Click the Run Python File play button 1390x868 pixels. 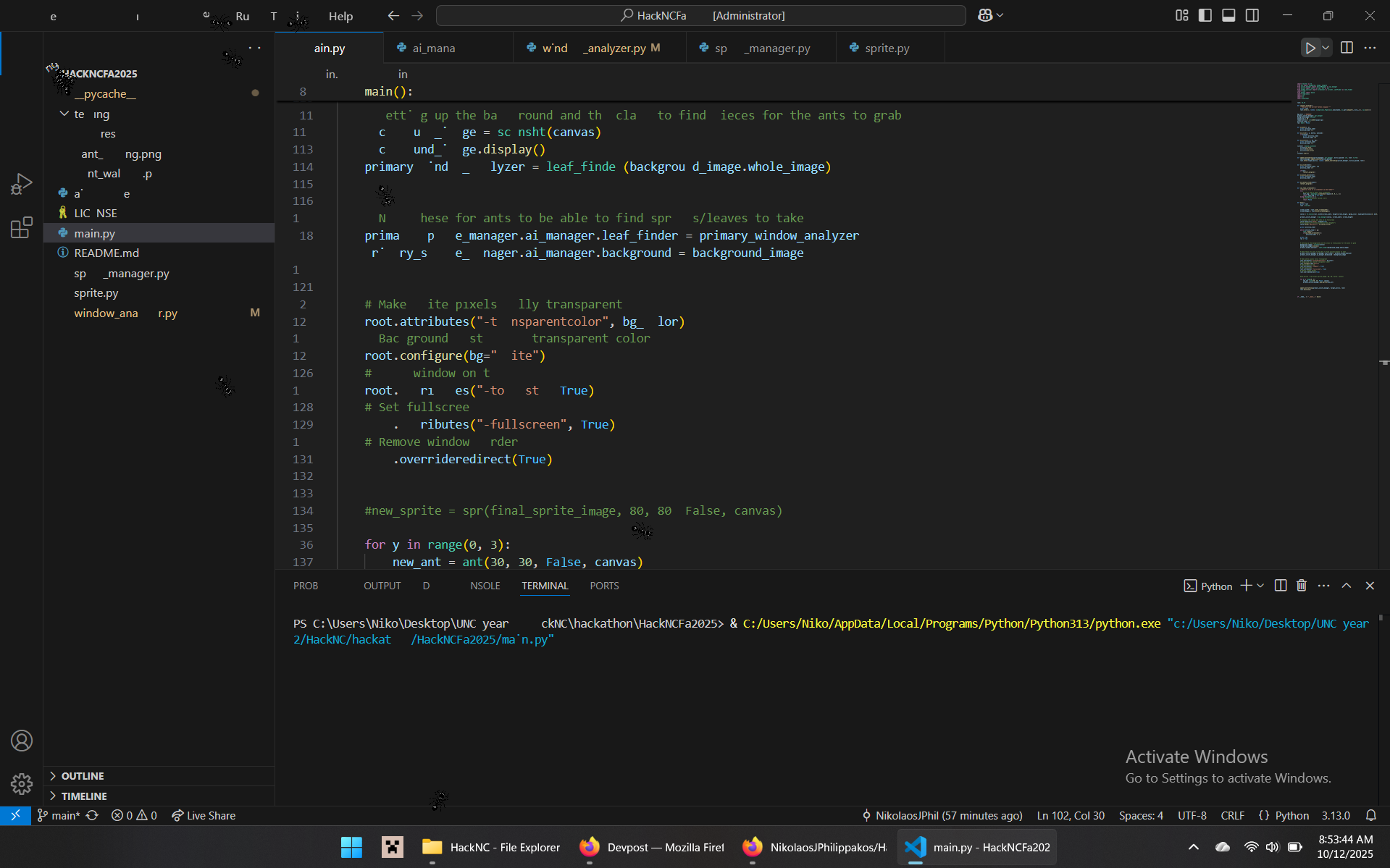click(1310, 48)
